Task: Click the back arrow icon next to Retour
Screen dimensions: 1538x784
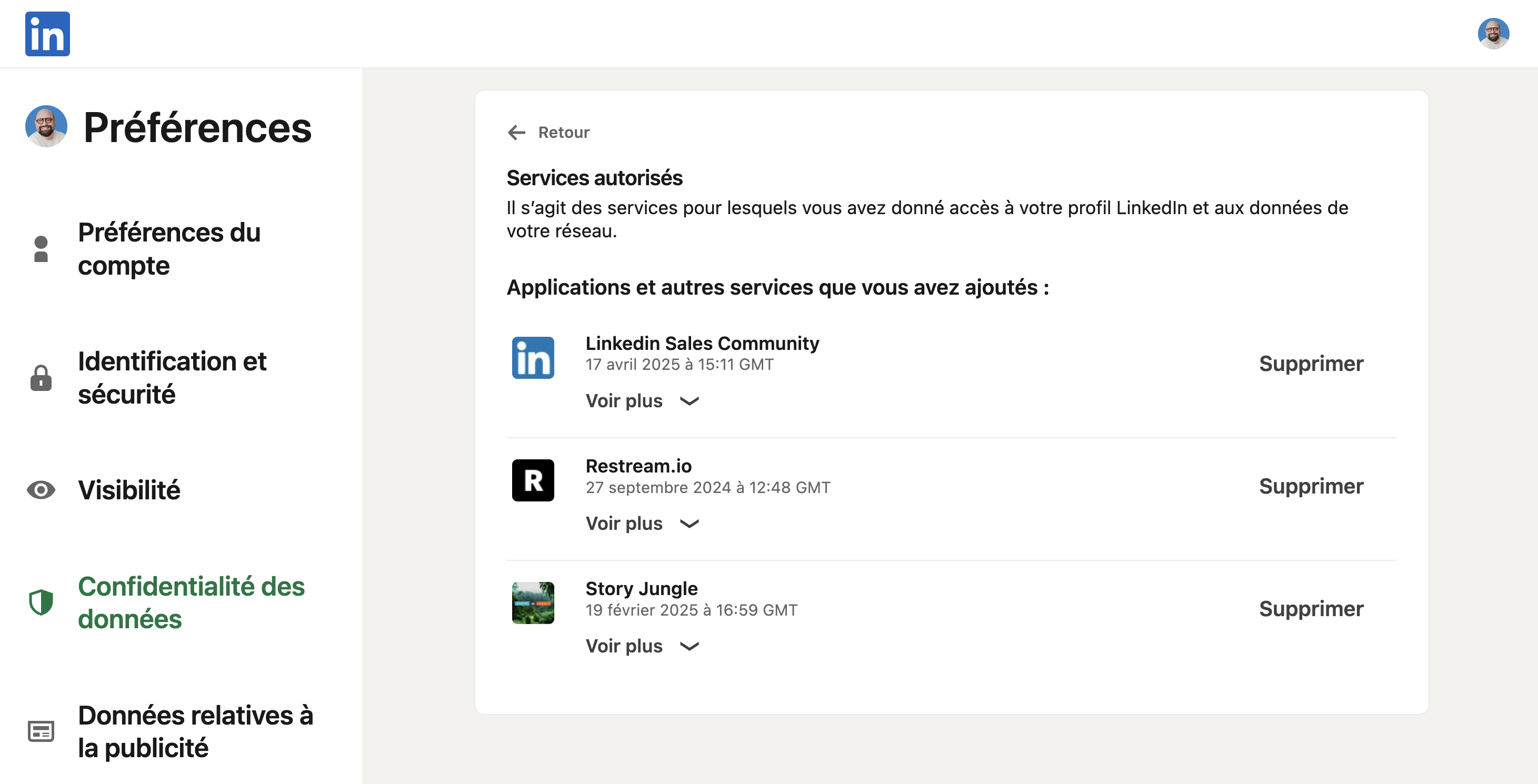Action: pyautogui.click(x=516, y=133)
